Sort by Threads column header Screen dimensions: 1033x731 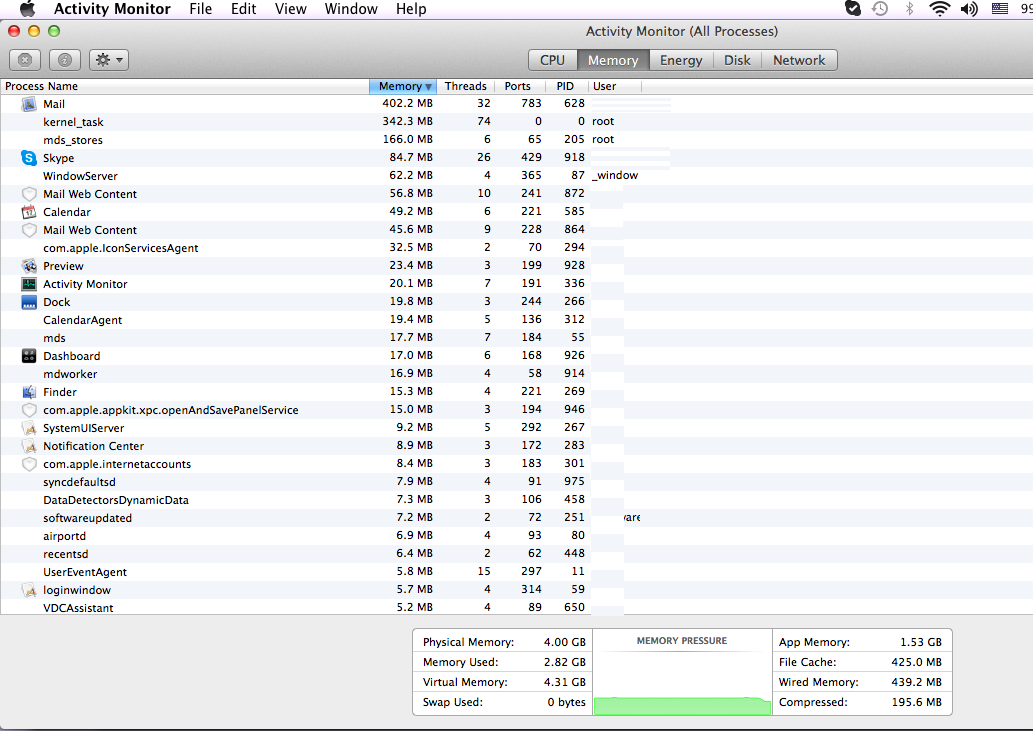(465, 86)
